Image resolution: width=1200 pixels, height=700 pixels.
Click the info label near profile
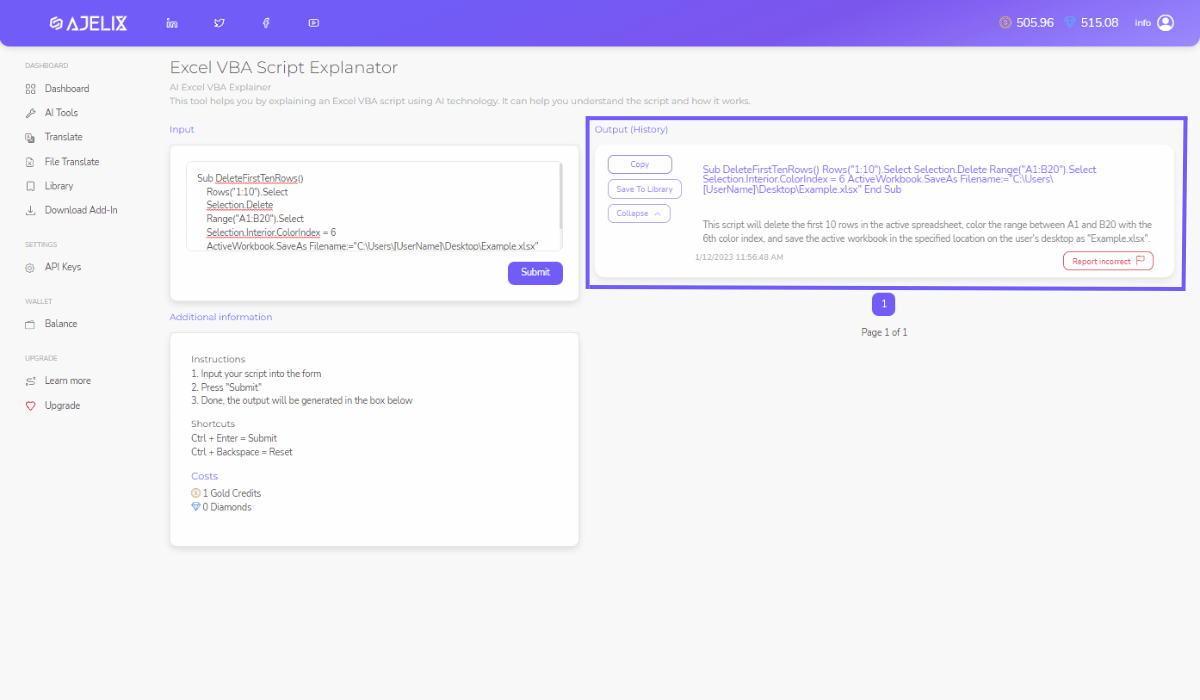[x=1143, y=23]
